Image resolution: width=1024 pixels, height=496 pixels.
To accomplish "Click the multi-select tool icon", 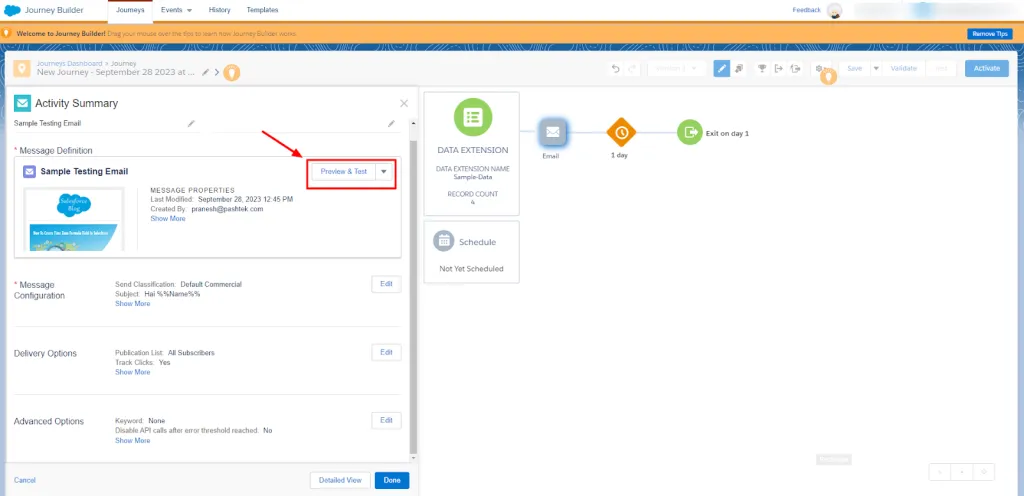I will coord(739,69).
